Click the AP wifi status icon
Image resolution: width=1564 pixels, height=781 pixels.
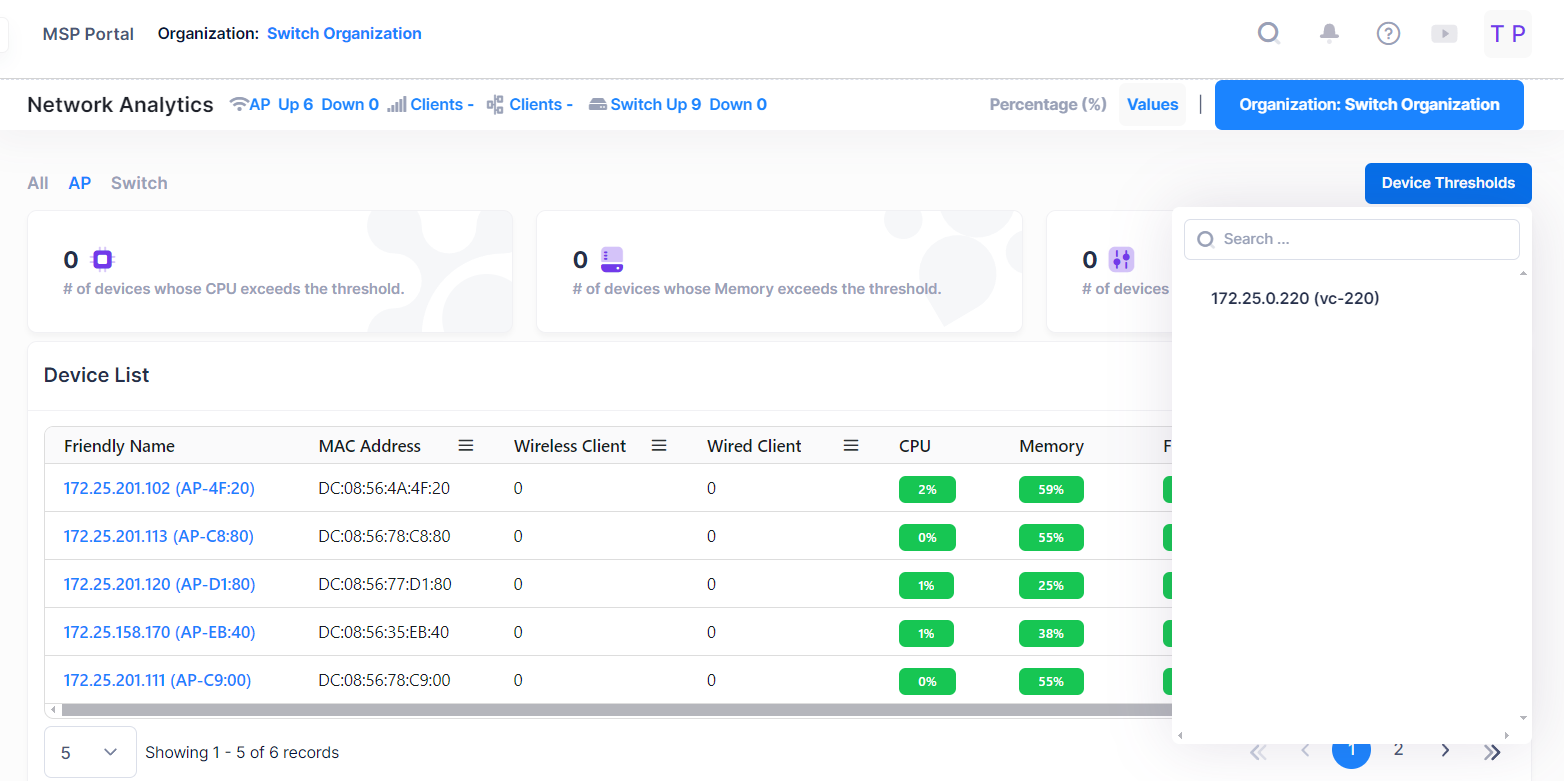[238, 104]
